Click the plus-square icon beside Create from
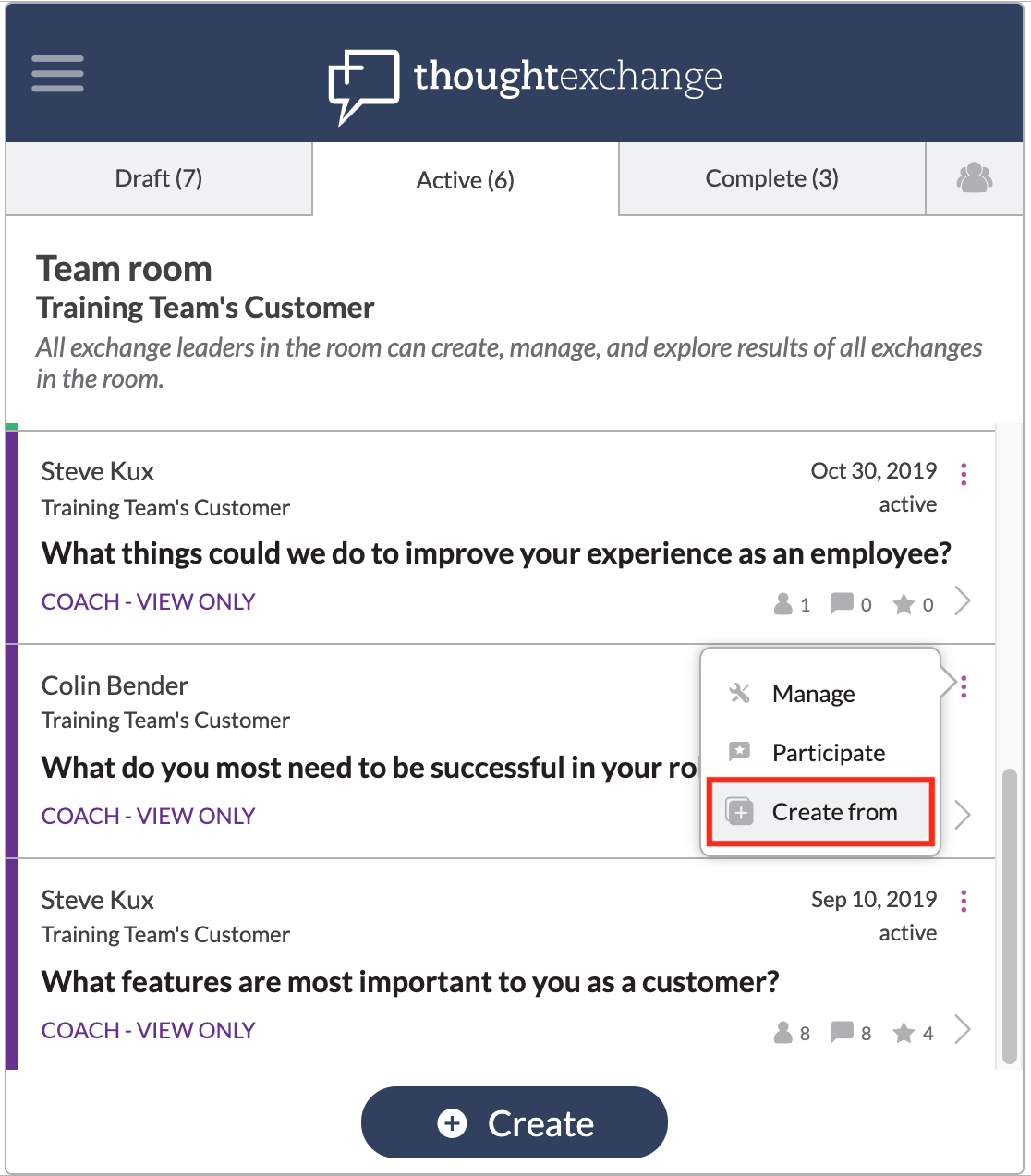This screenshot has width=1031, height=1176. 740,811
